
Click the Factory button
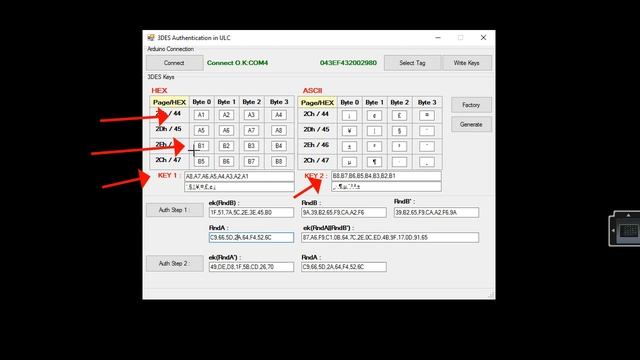471,105
